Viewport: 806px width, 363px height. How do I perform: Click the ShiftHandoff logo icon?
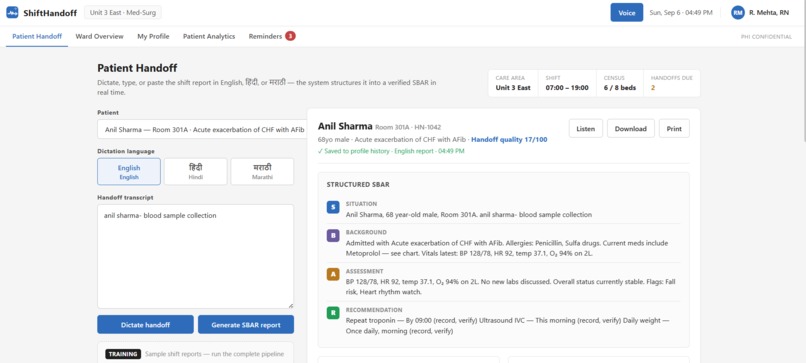[x=12, y=12]
